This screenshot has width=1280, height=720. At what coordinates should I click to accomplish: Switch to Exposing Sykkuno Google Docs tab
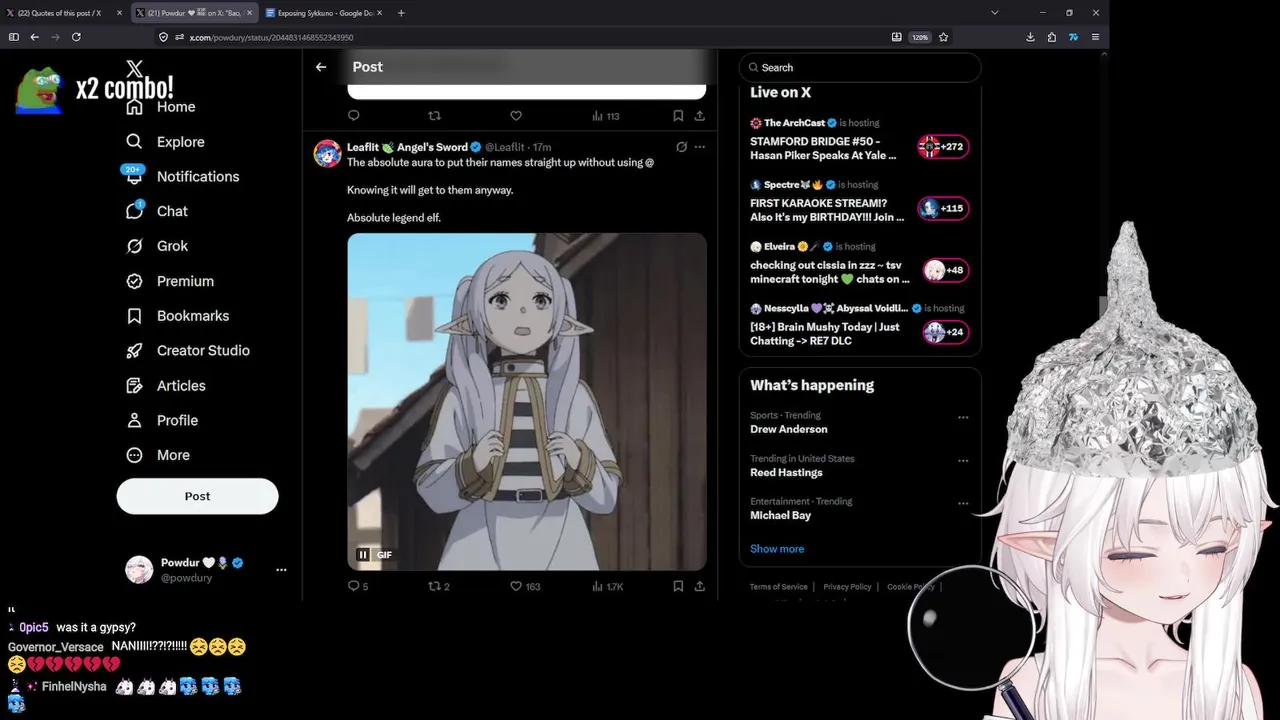(x=324, y=13)
